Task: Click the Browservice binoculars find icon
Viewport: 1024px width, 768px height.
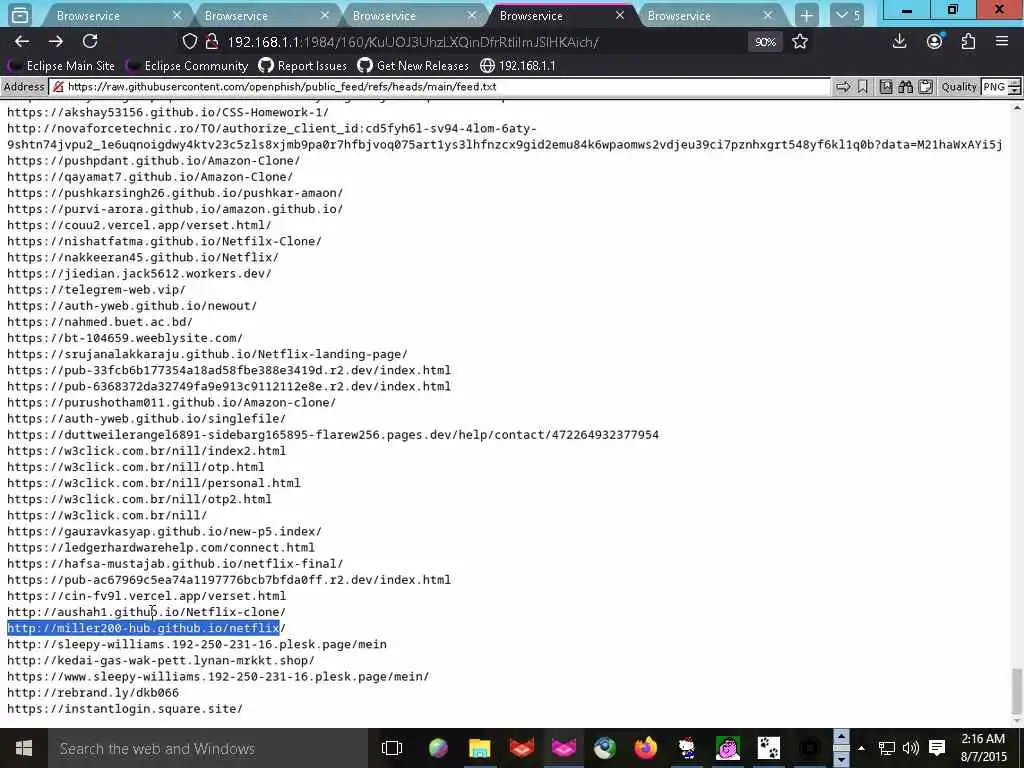Action: 905,87
